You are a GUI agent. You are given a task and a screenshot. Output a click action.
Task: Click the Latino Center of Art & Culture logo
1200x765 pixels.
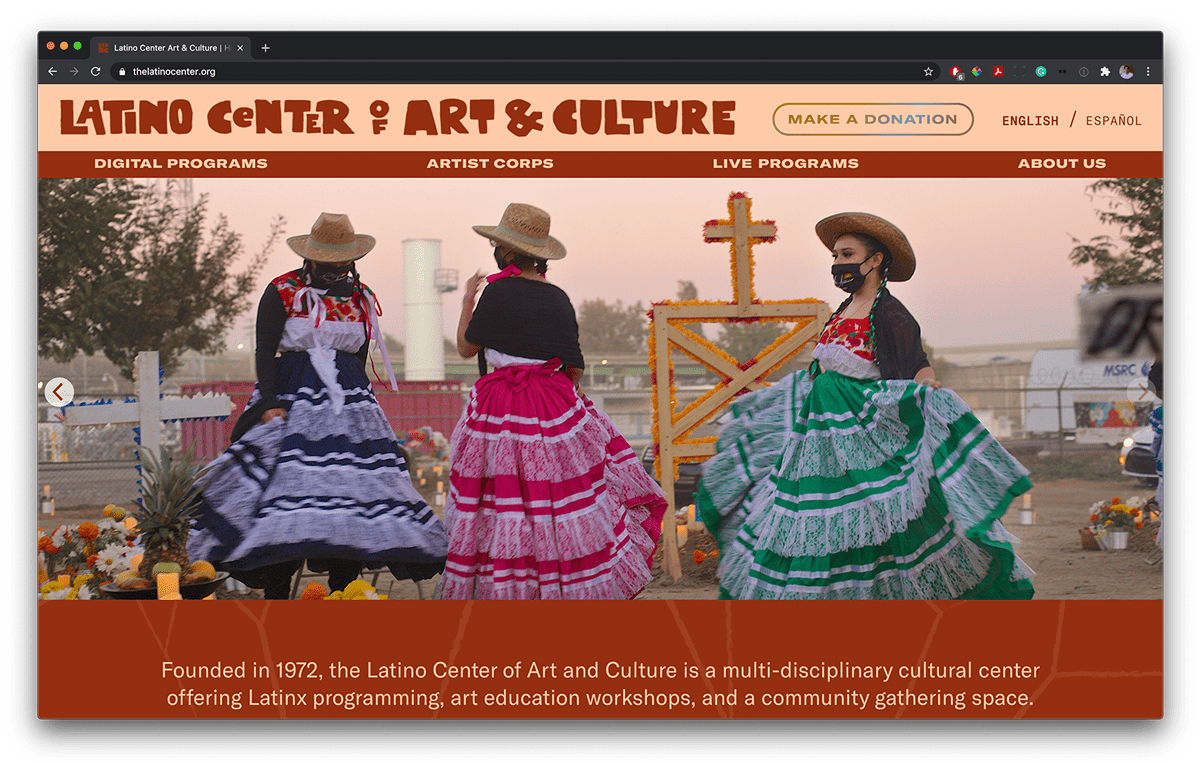(398, 118)
